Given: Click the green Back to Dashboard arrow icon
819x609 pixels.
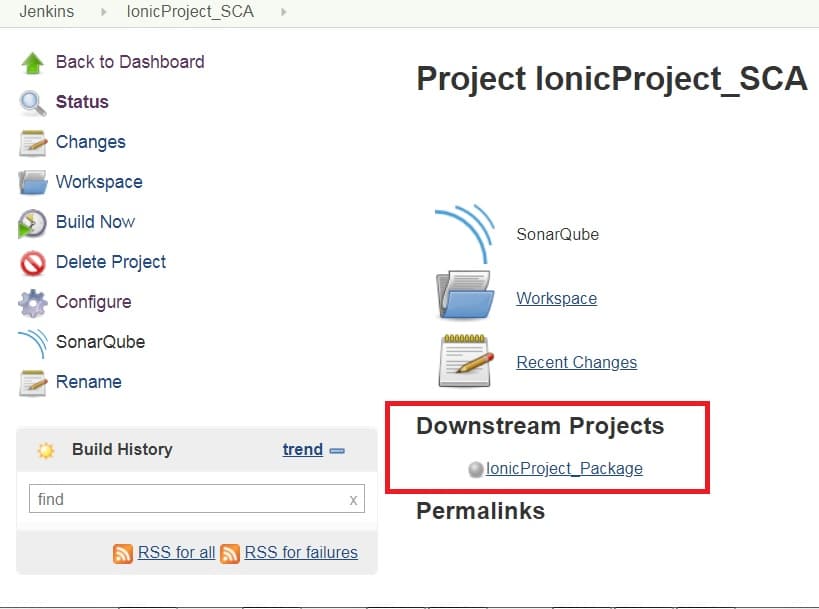Looking at the screenshot, I should point(32,63).
